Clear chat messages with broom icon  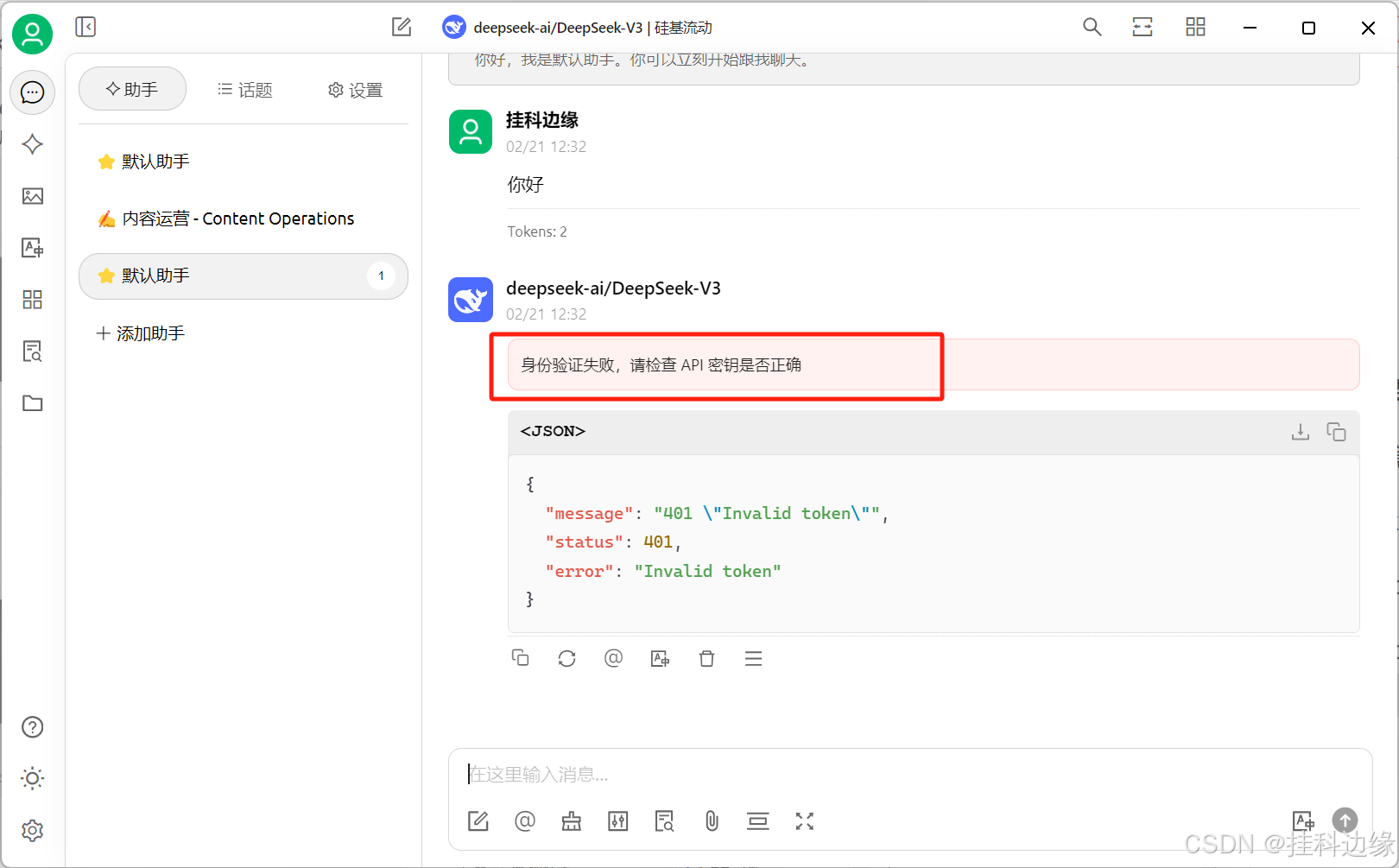point(572,820)
